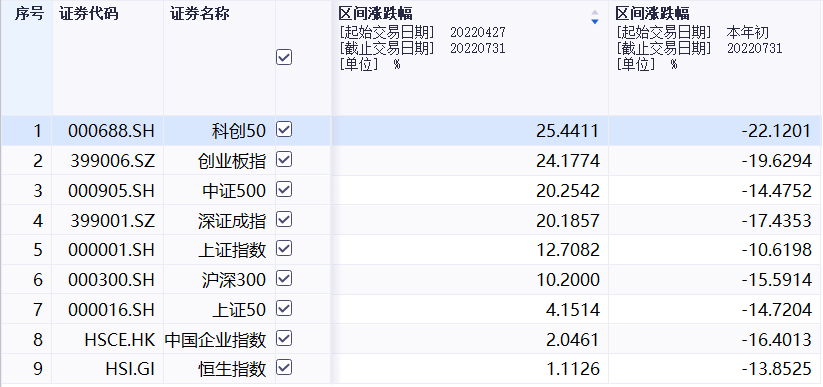Image resolution: width=823 pixels, height=387 pixels.
Task: Click the 区间涨跌幅 header starting 20220427
Action: (x=470, y=58)
